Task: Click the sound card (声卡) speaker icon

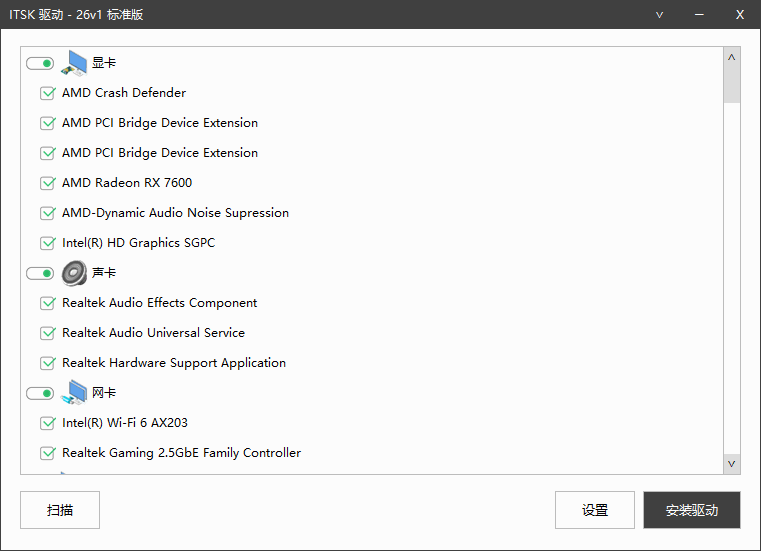Action: (75, 273)
